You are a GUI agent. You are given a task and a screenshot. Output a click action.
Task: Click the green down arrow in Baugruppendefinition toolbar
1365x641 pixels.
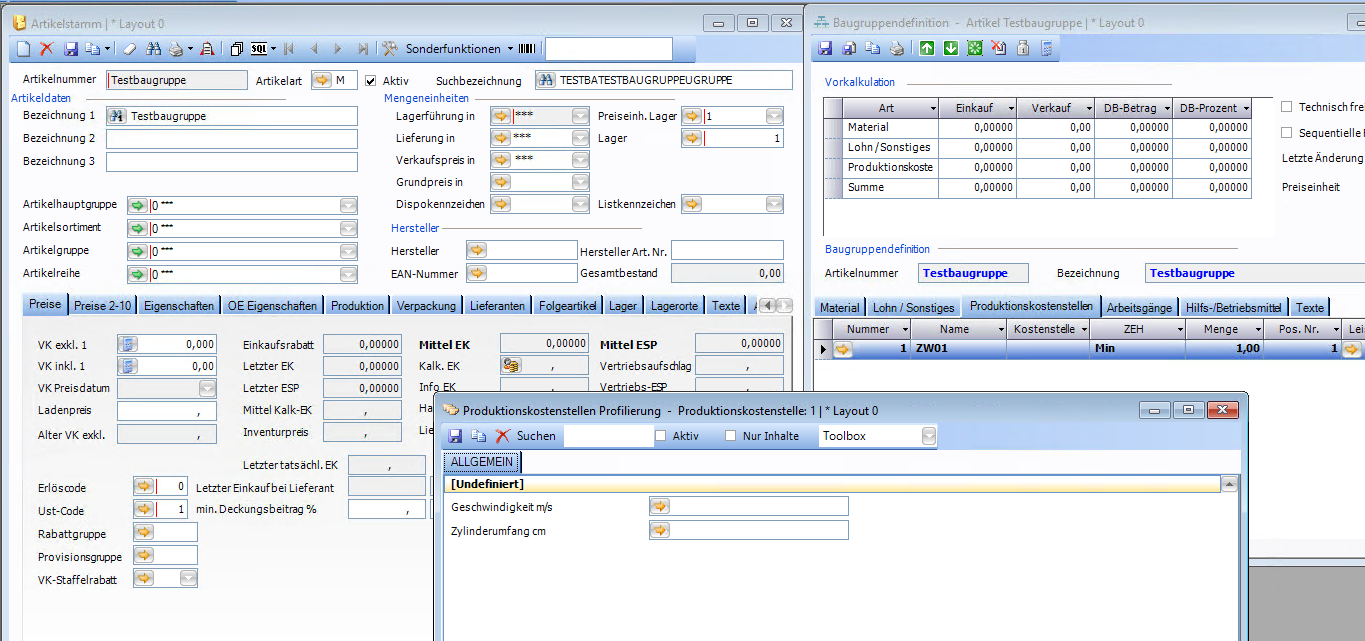click(x=950, y=48)
